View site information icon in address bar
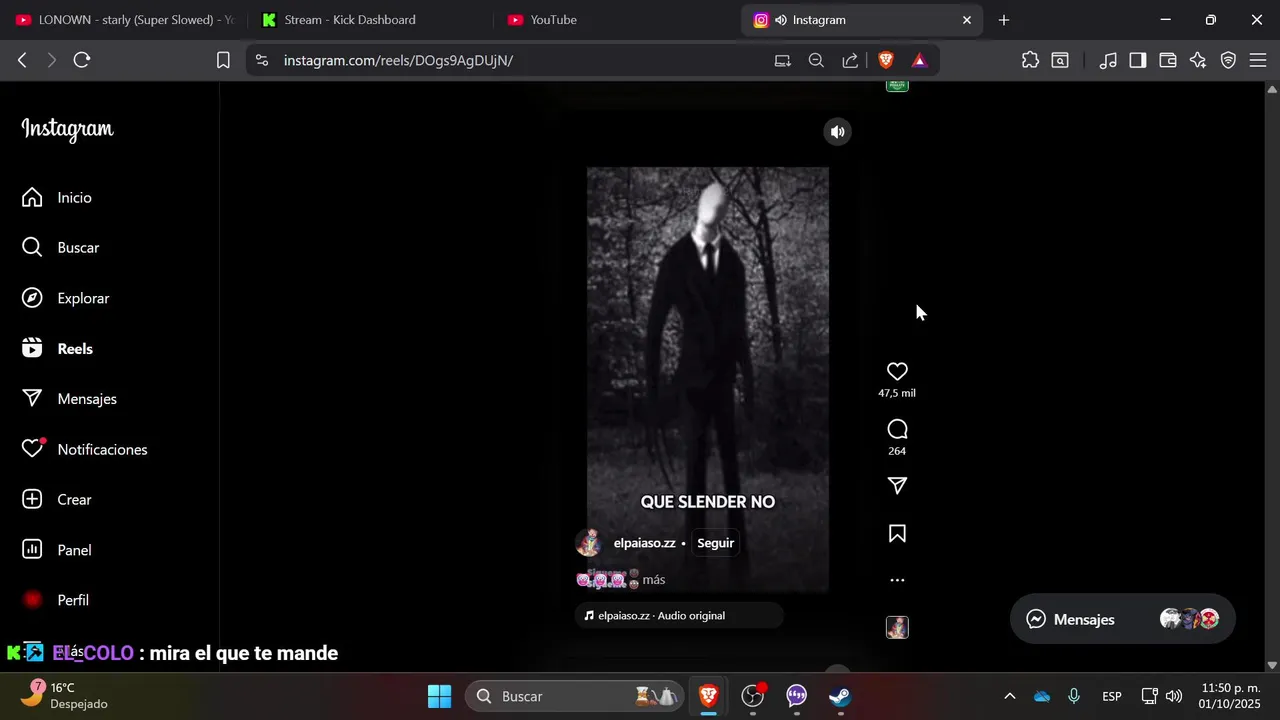This screenshot has height=720, width=1280. pos(262,60)
